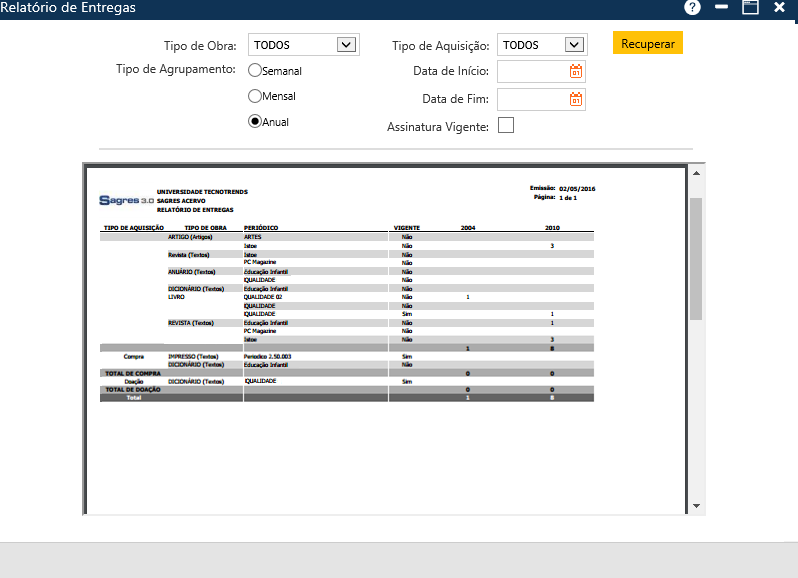Expand the Tipo de Aquisição dropdown

pos(573,45)
